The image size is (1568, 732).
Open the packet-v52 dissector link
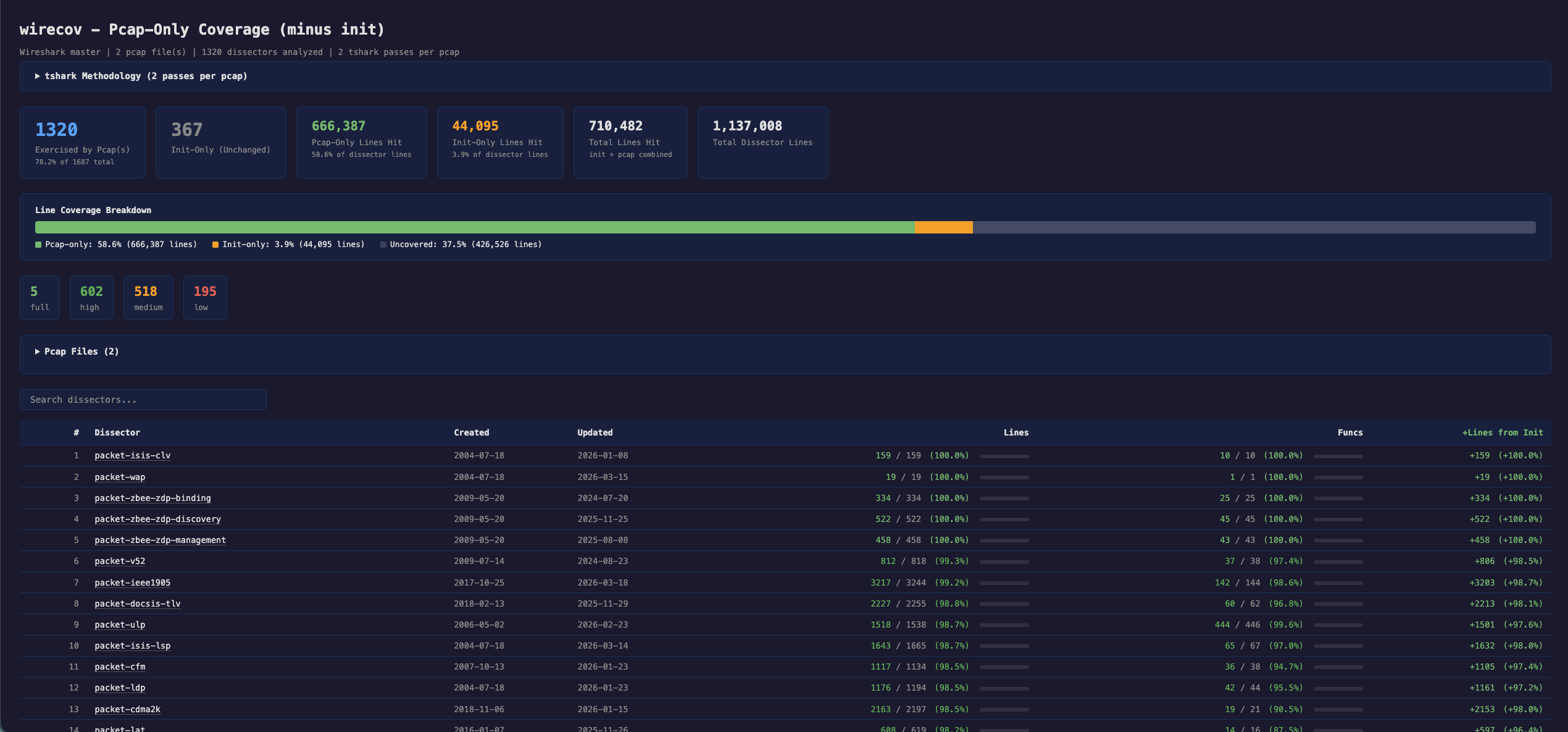120,561
